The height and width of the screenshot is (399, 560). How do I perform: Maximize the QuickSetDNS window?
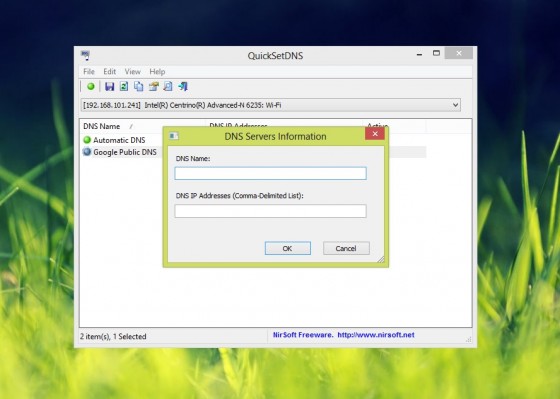click(x=436, y=53)
